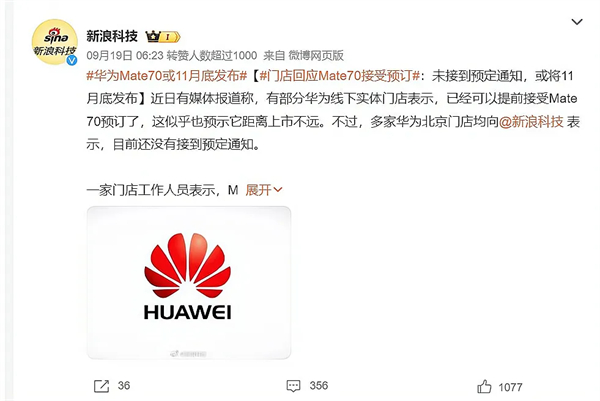The height and width of the screenshot is (401, 600).
Task: Click the @新浪科技 mention in text
Action: [x=531, y=122]
